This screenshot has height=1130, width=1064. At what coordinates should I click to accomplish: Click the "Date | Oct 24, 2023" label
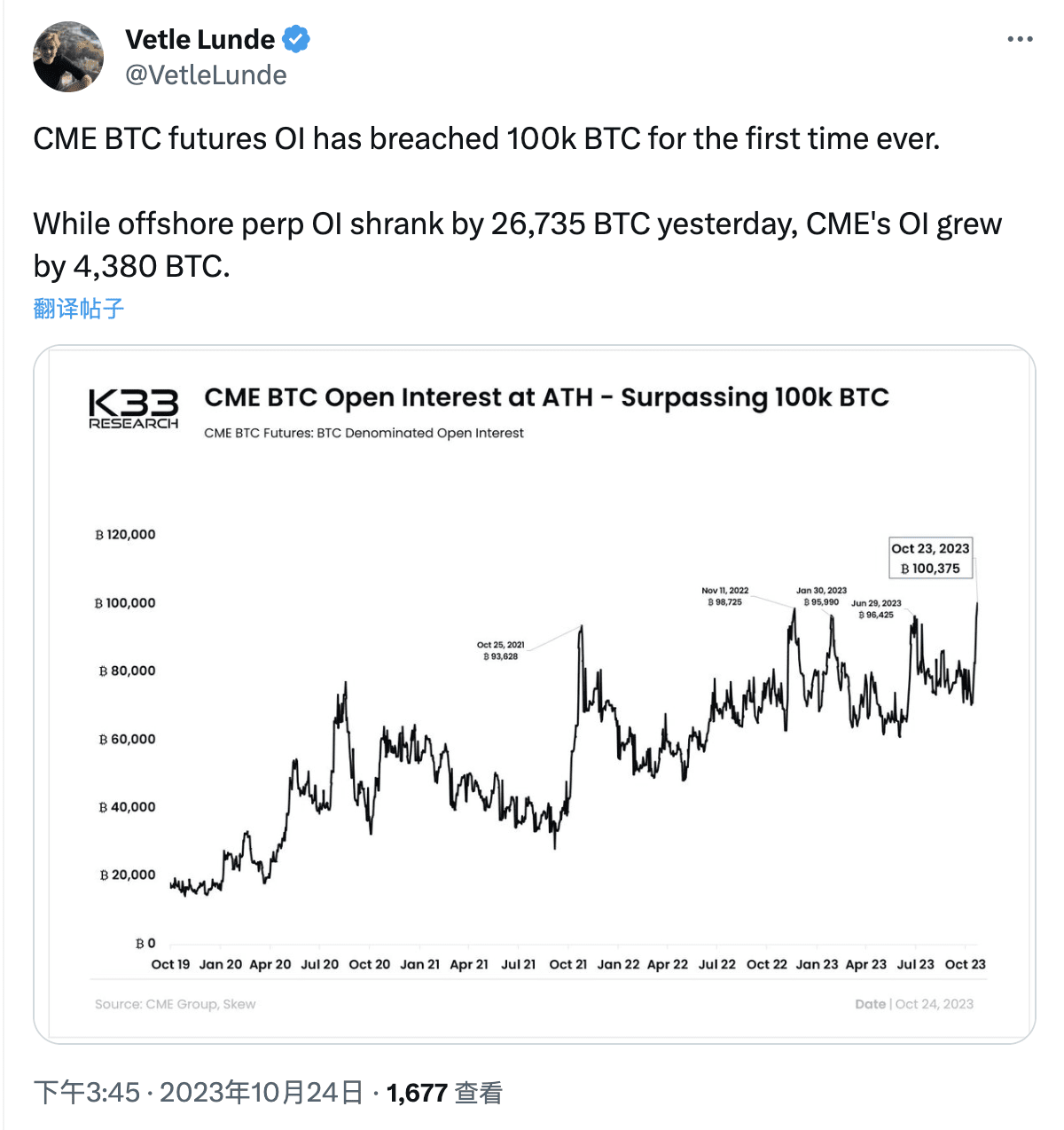click(x=914, y=1003)
